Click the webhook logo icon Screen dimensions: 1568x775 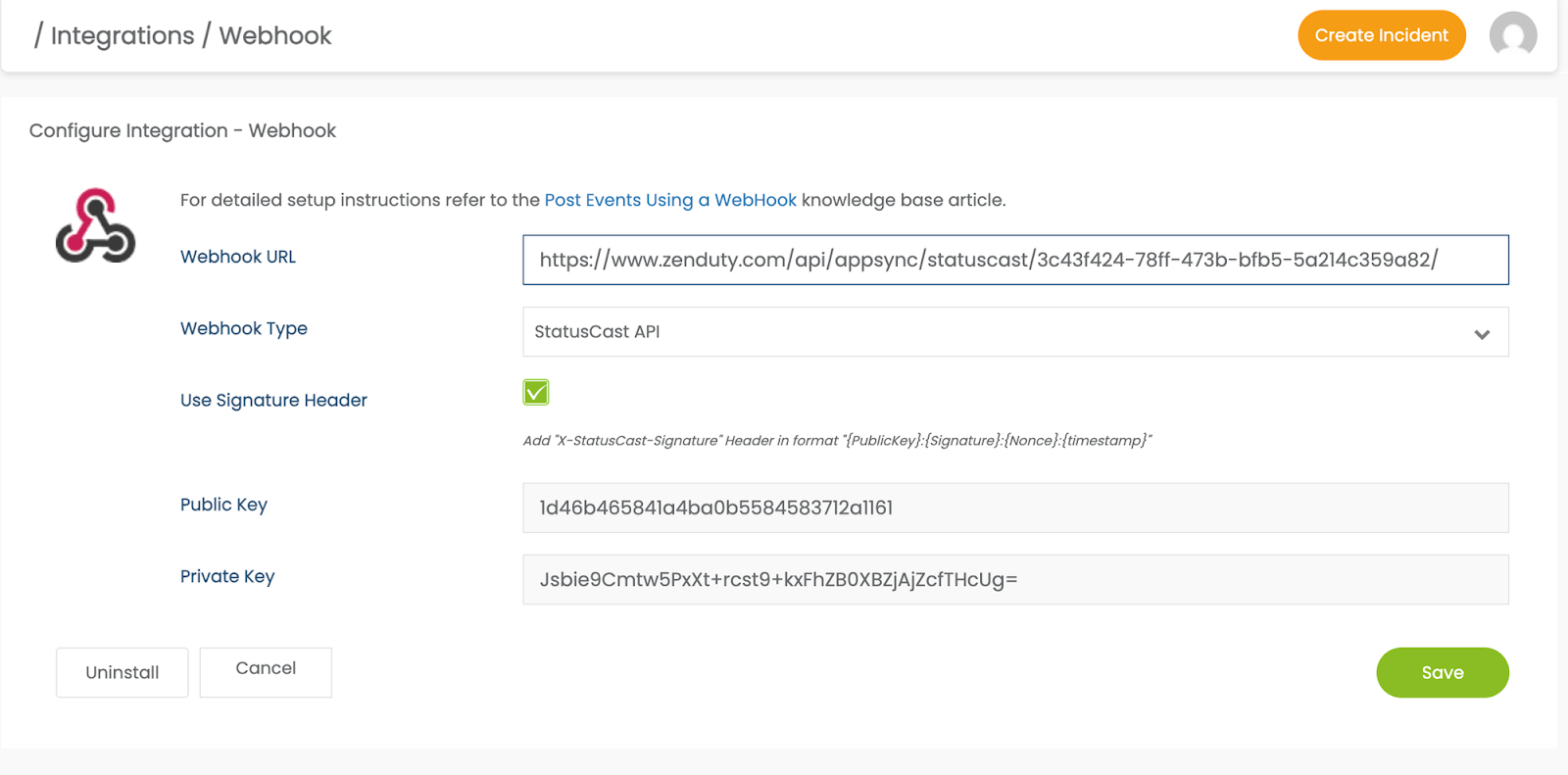95,225
